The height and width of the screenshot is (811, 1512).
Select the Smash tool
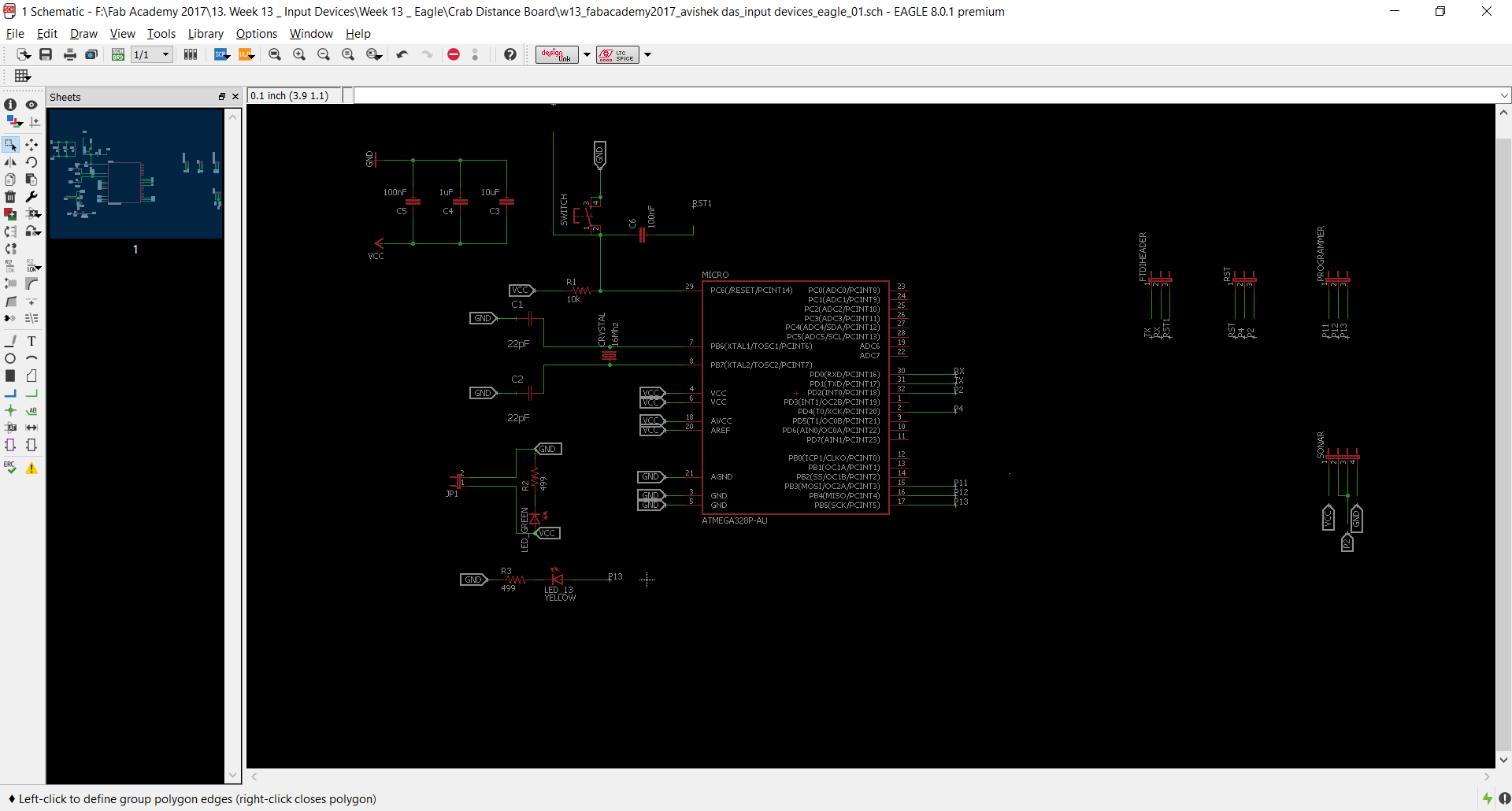10,283
